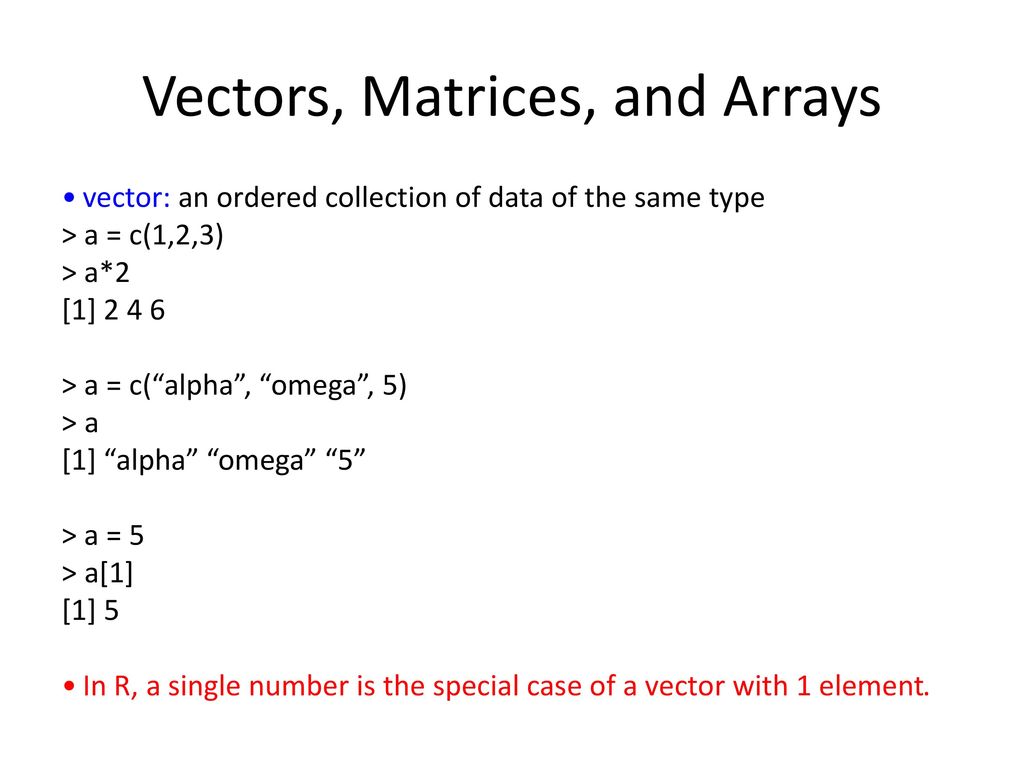Select the output '[1] 2 4 6'
This screenshot has height=768, width=1024.
point(114,310)
